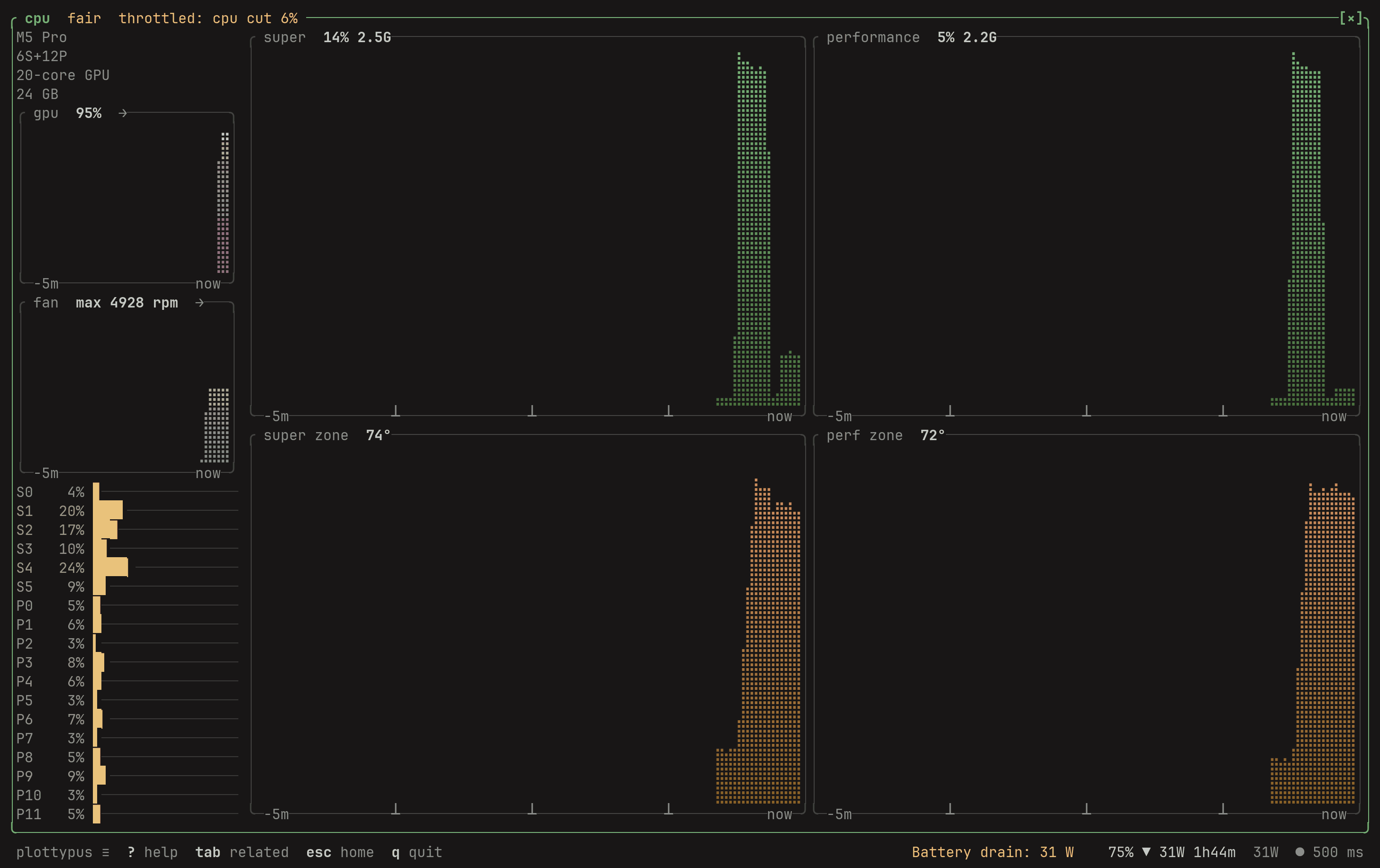This screenshot has height=868, width=1380.
Task: Go home via esc shortcut
Action: (340, 852)
